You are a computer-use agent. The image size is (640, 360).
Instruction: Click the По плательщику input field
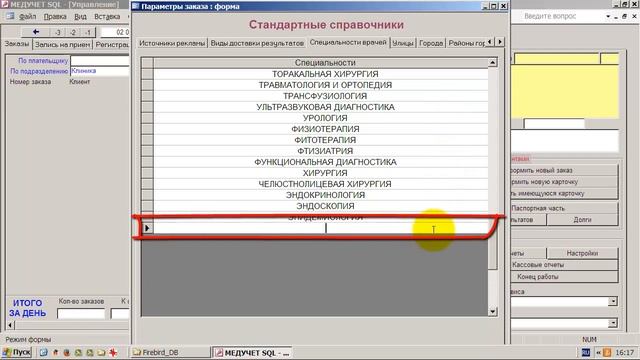point(100,61)
